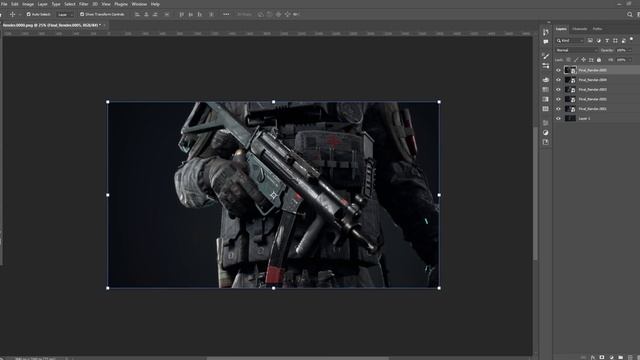Click align left edges icon
640x360 pixels.
pos(138,14)
